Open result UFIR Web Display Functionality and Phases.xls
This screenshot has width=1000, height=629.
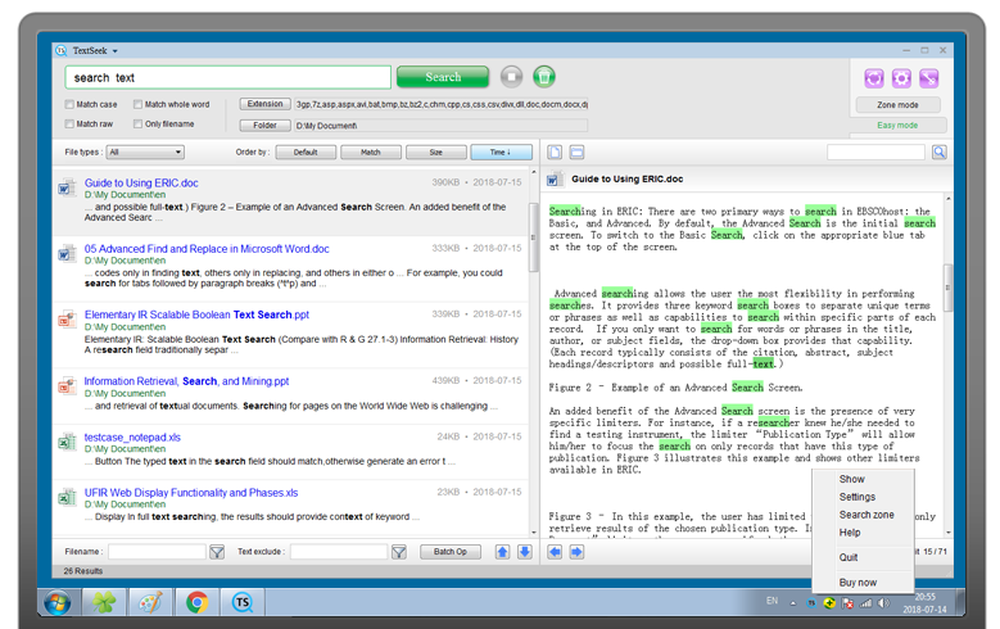[191, 492]
